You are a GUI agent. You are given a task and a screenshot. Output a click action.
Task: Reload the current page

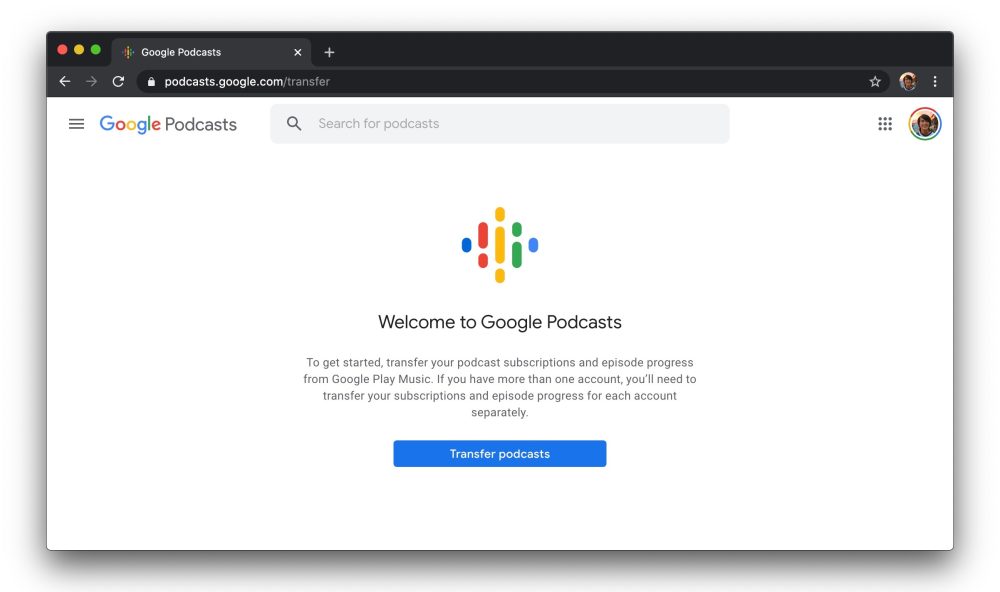[x=118, y=82]
